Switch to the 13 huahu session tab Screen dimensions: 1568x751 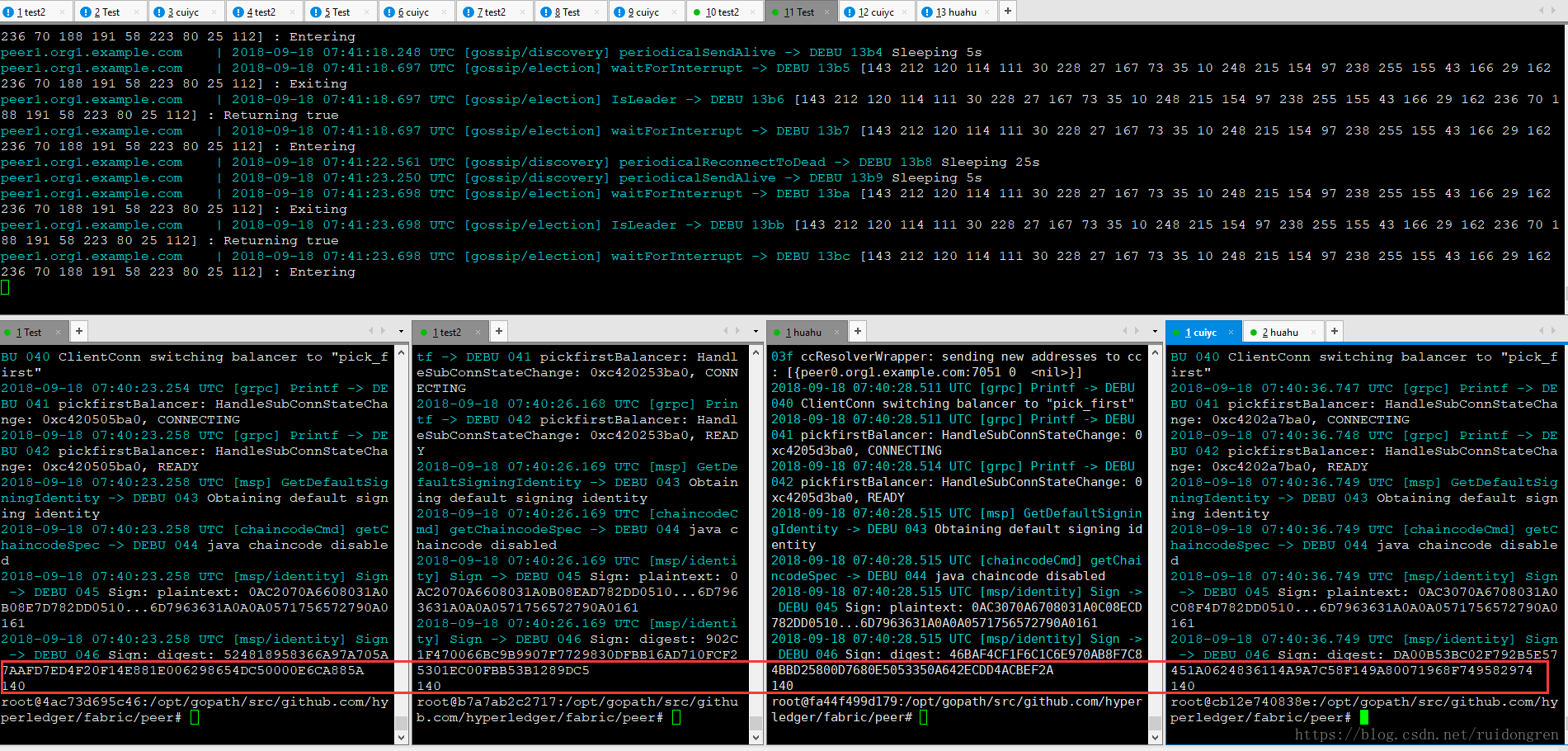click(x=957, y=12)
